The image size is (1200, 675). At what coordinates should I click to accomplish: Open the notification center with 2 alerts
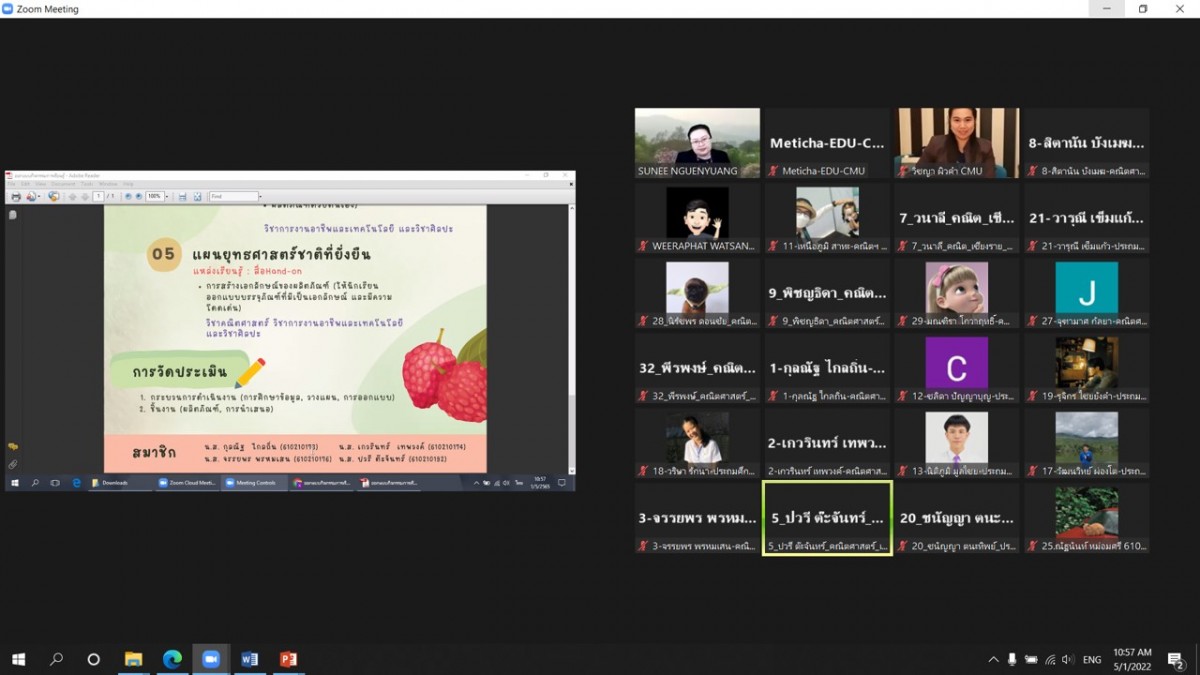[x=1176, y=659]
